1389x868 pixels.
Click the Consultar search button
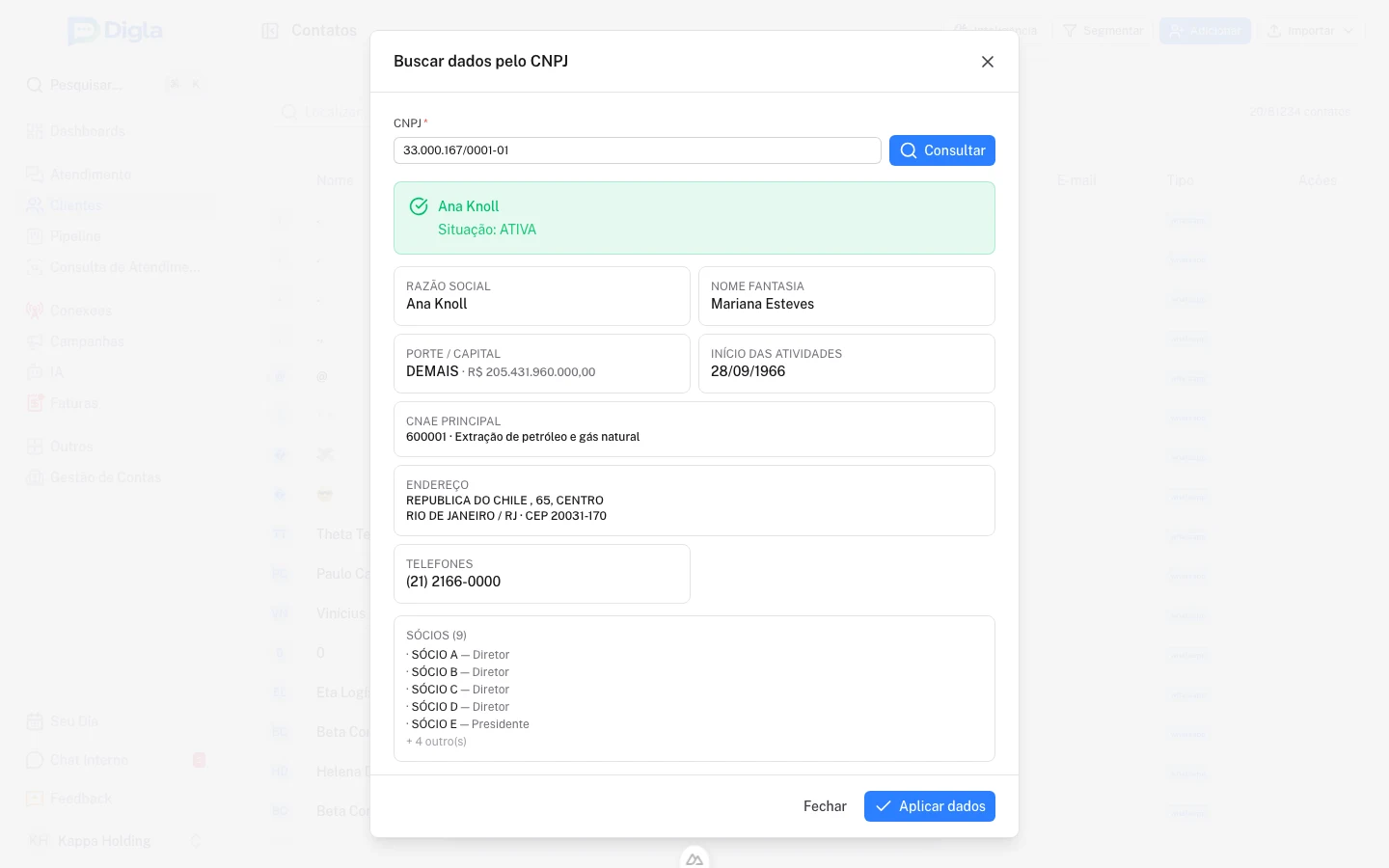click(x=942, y=150)
